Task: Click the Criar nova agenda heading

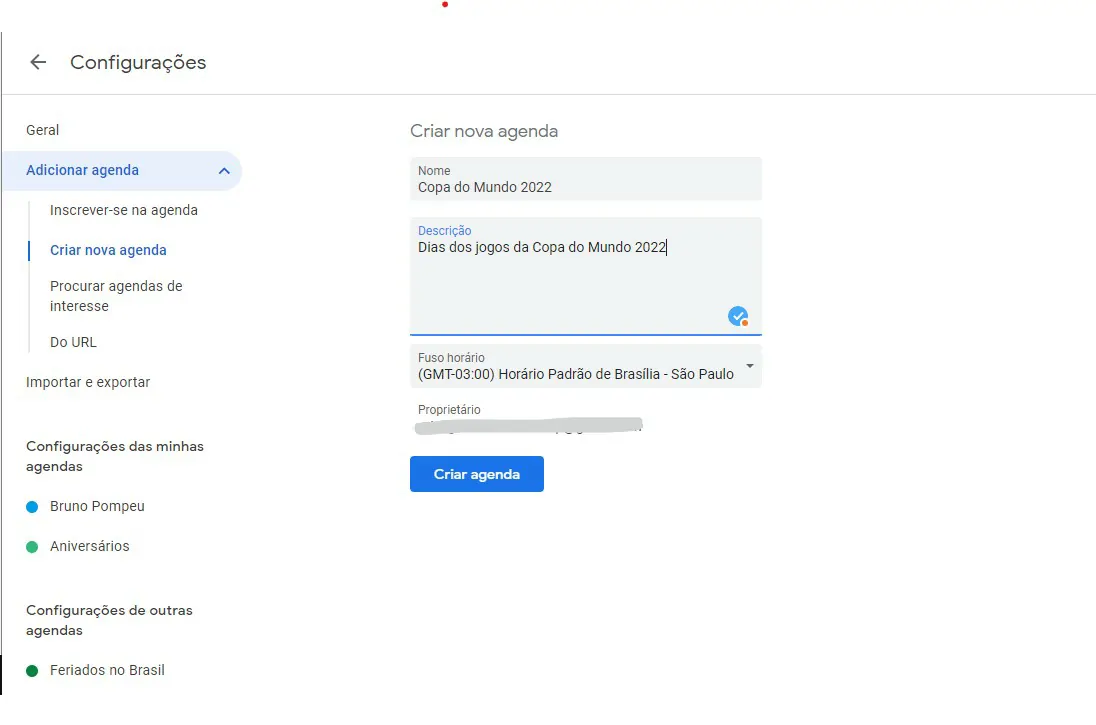Action: point(484,131)
